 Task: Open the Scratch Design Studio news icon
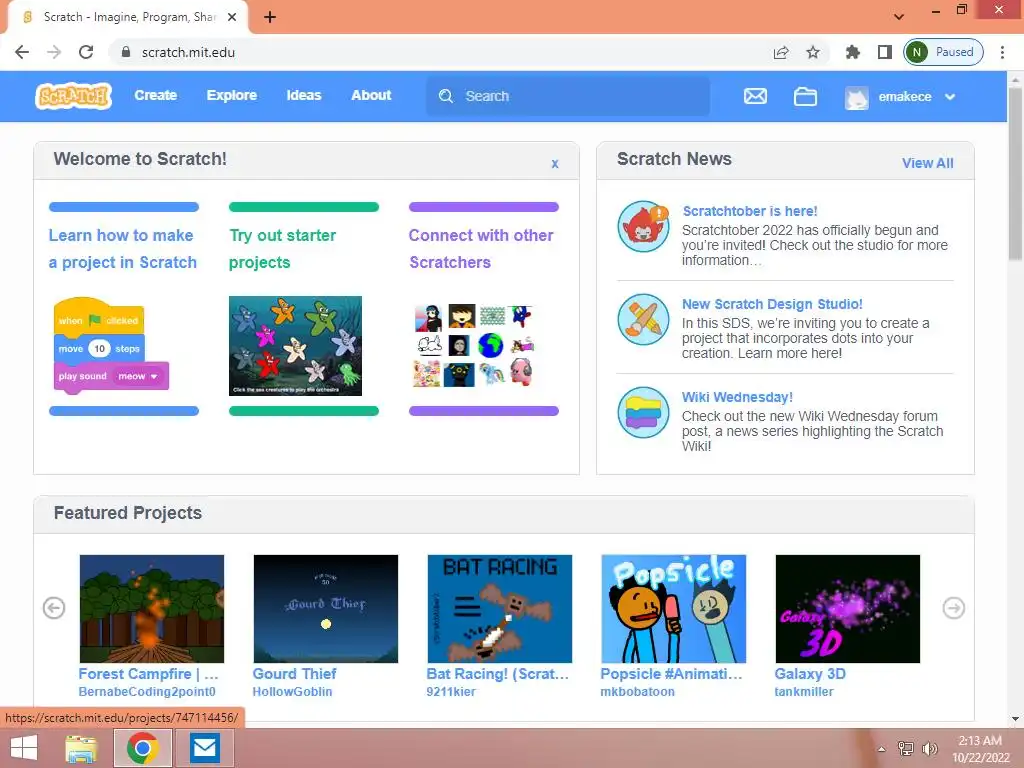(643, 319)
